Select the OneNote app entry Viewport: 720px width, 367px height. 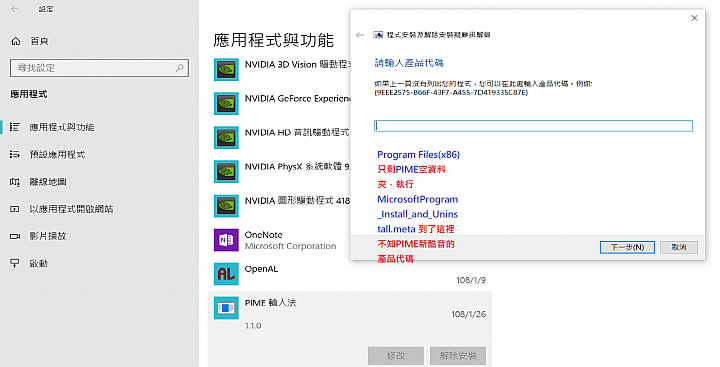point(264,235)
